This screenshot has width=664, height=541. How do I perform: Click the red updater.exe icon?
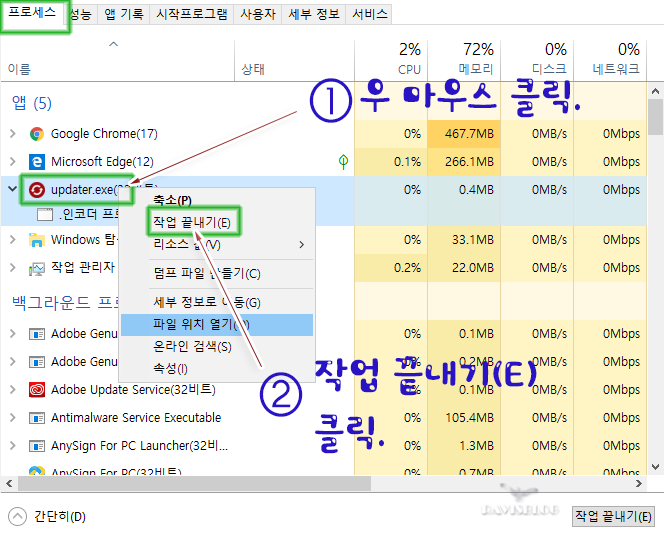(x=37, y=190)
